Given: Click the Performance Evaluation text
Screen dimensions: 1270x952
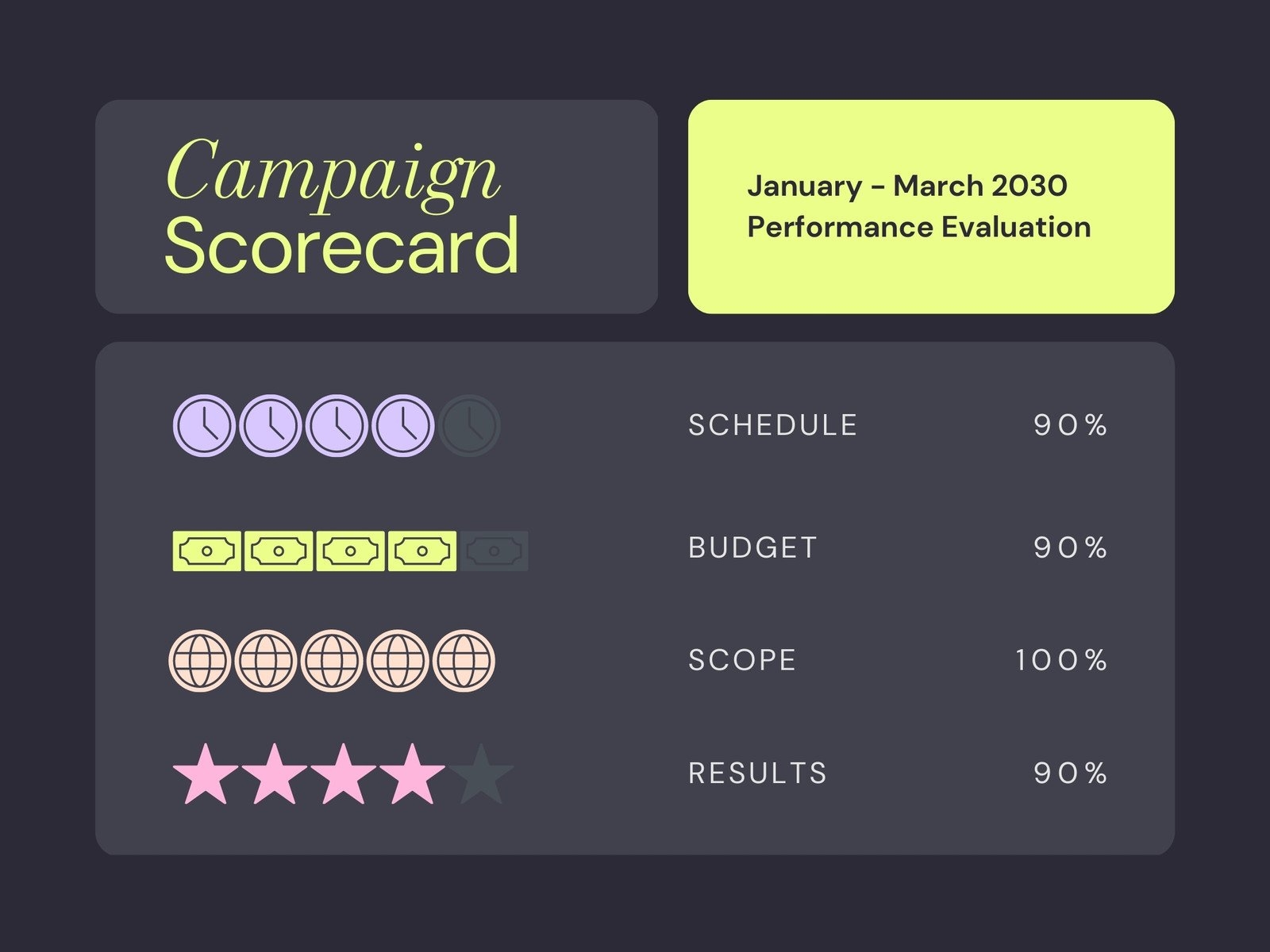Looking at the screenshot, I should 919,228.
